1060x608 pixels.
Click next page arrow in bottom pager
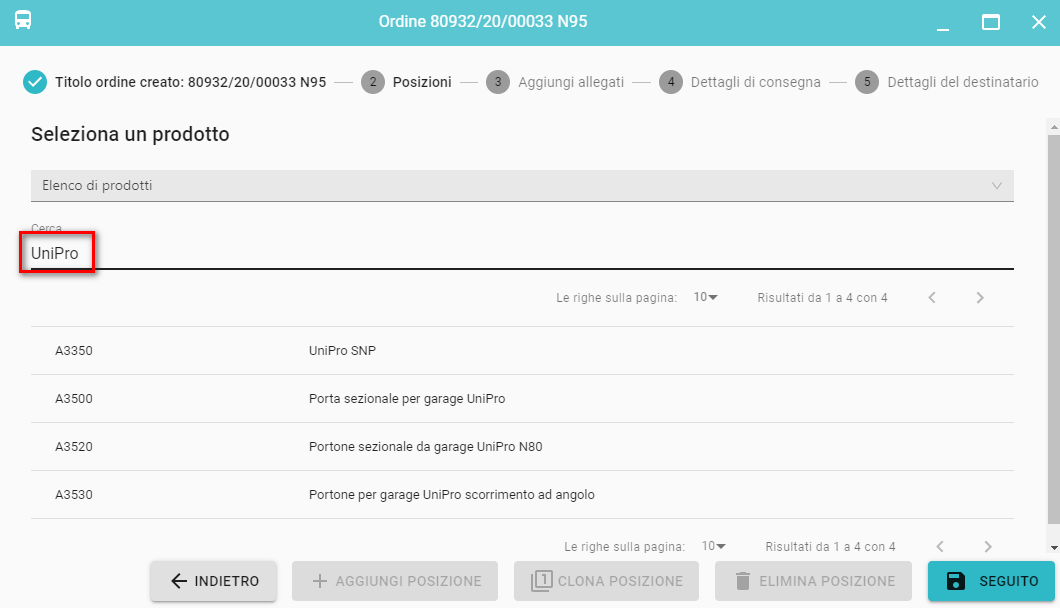point(988,547)
